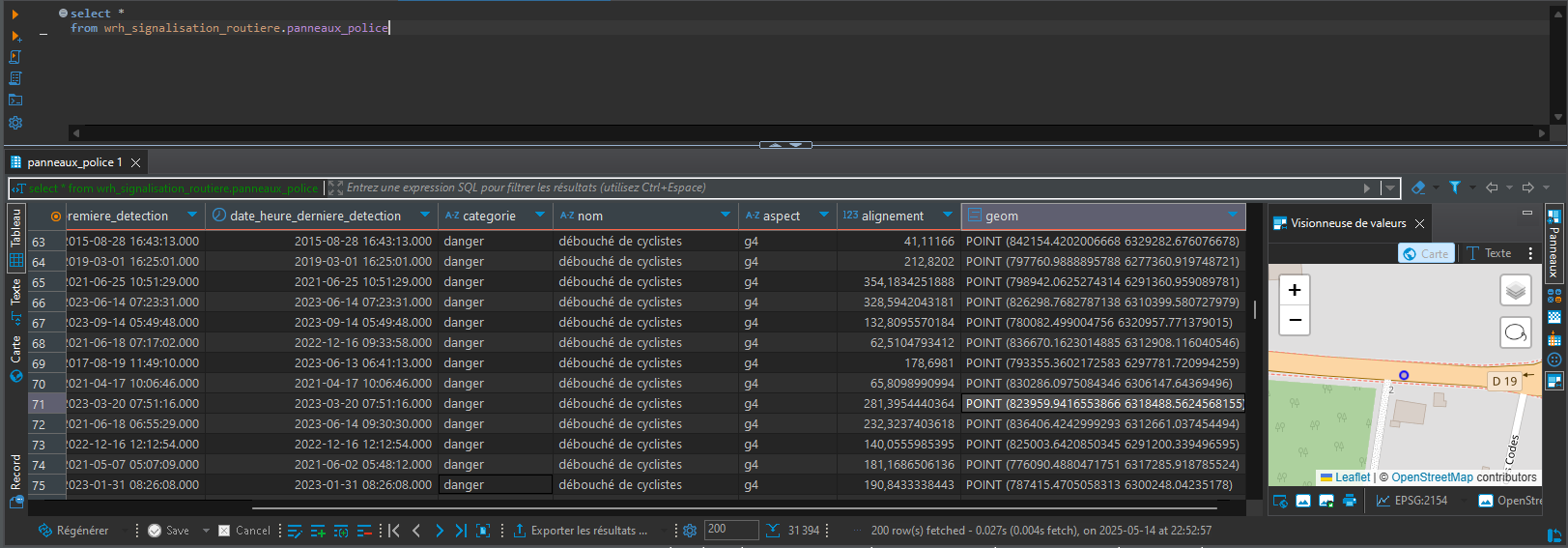Toggle the Carte view in the side strip

[x=16, y=359]
